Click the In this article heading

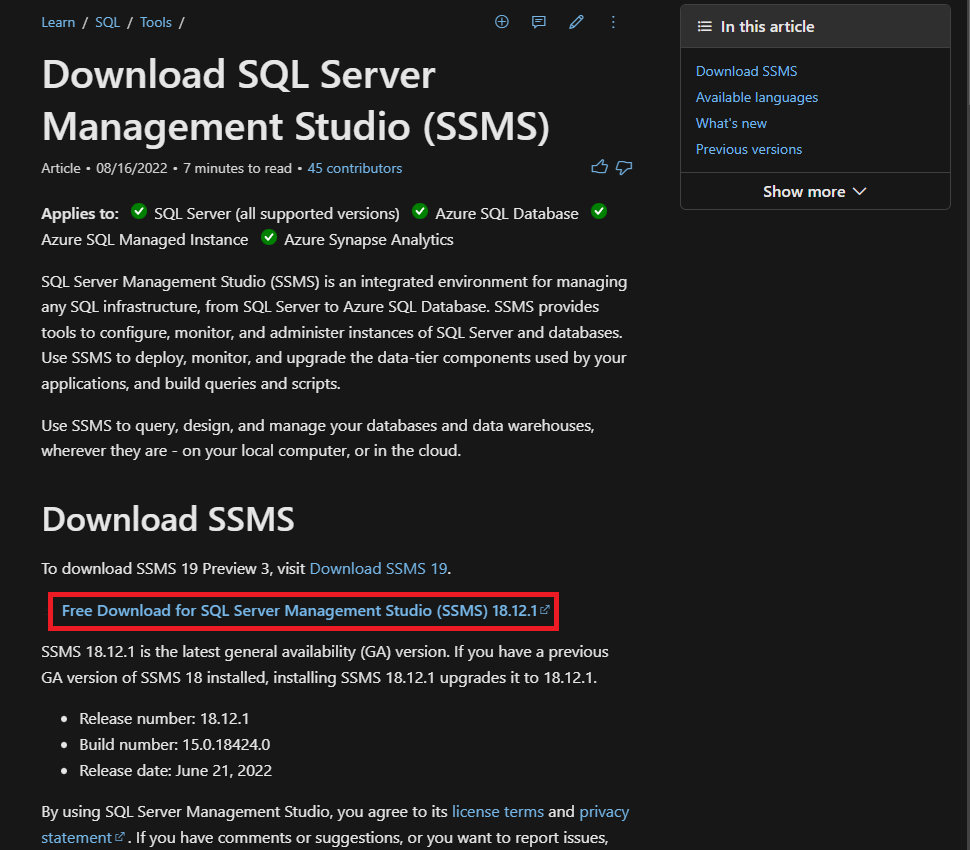click(767, 27)
